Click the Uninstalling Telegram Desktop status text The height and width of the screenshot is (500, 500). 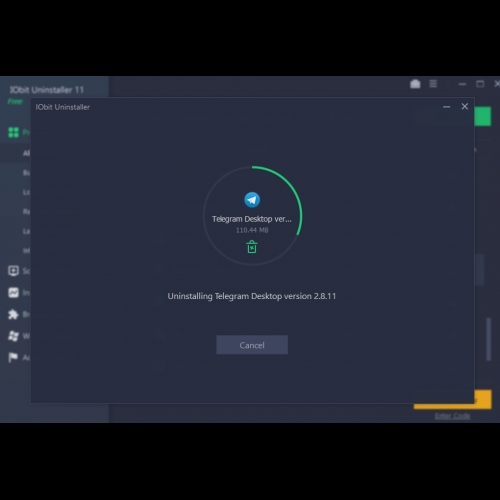click(252, 296)
